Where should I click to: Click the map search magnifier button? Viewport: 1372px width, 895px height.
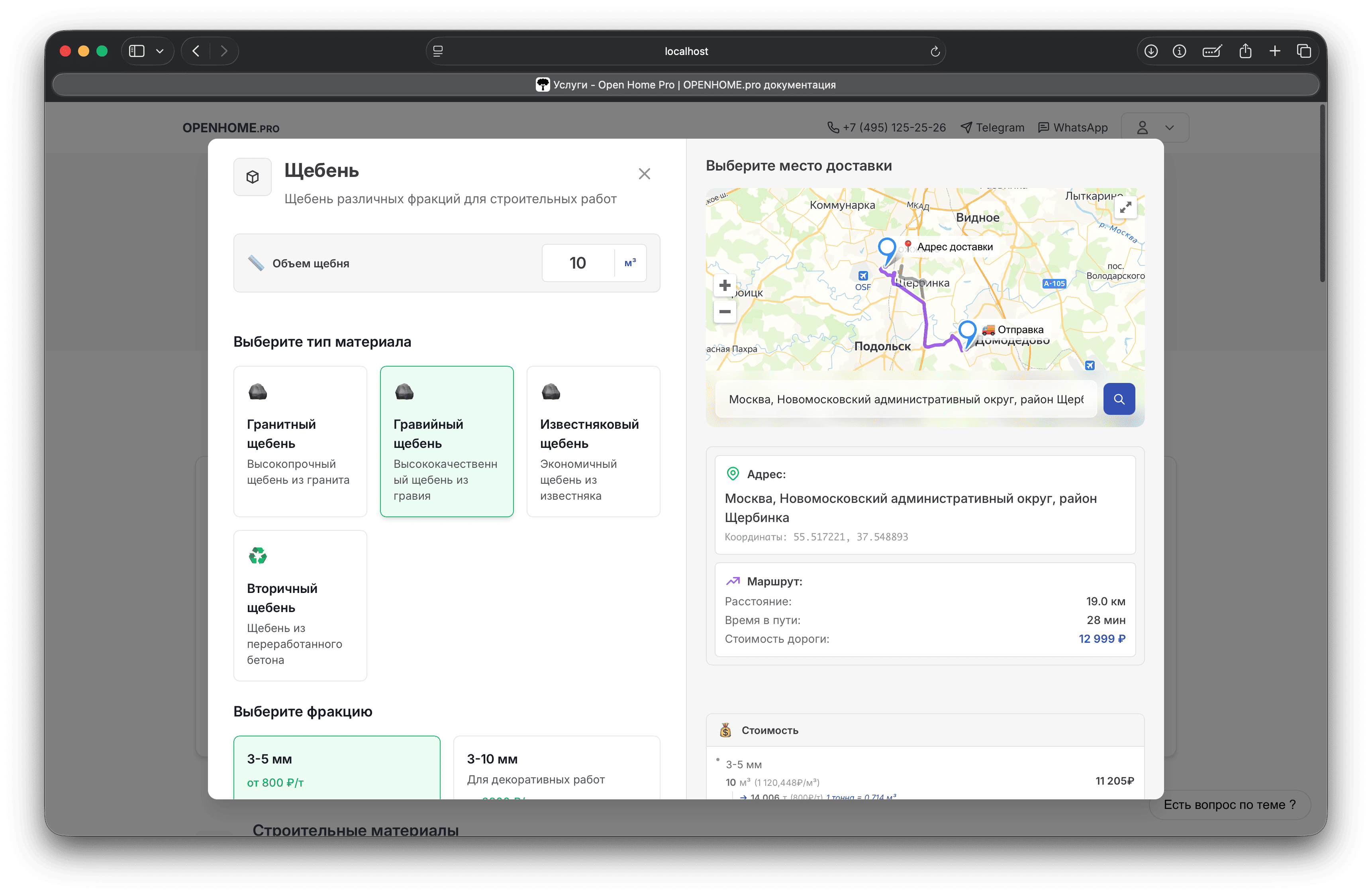(1118, 399)
